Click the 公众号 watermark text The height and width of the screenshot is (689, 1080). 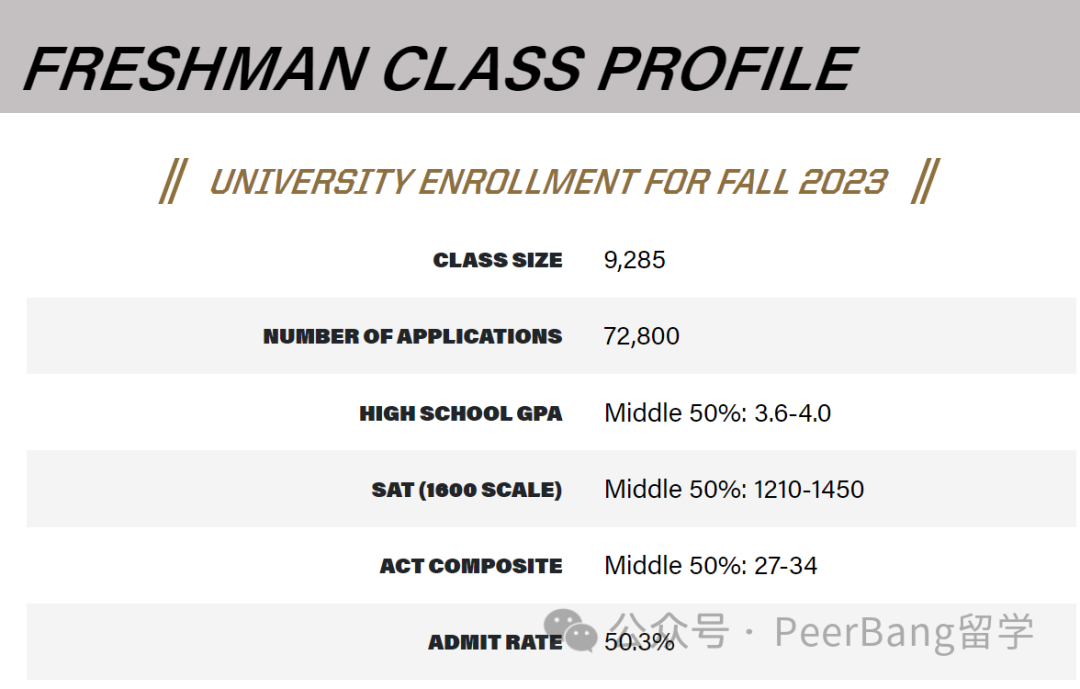(x=669, y=631)
